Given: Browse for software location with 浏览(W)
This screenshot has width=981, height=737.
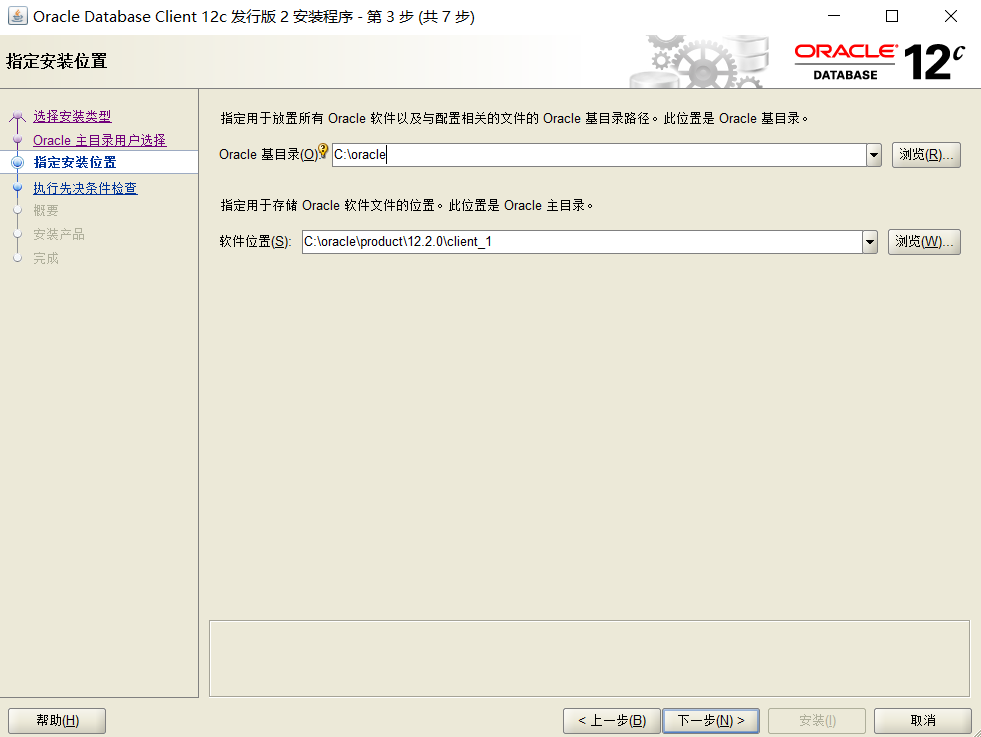Looking at the screenshot, I should click(x=924, y=241).
